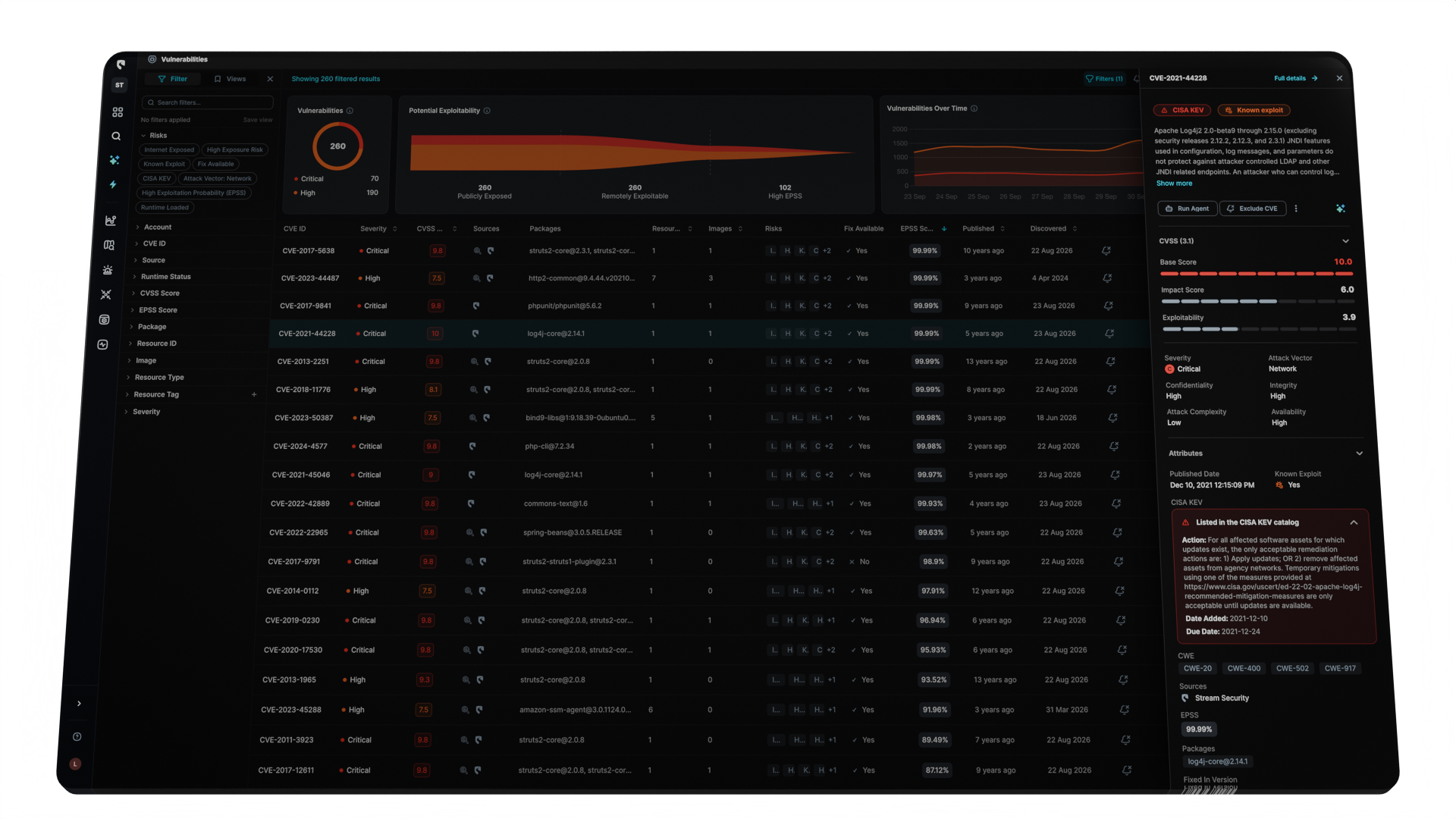
Task: Toggle the Attack Vector: Network filter chip
Action: click(x=218, y=179)
